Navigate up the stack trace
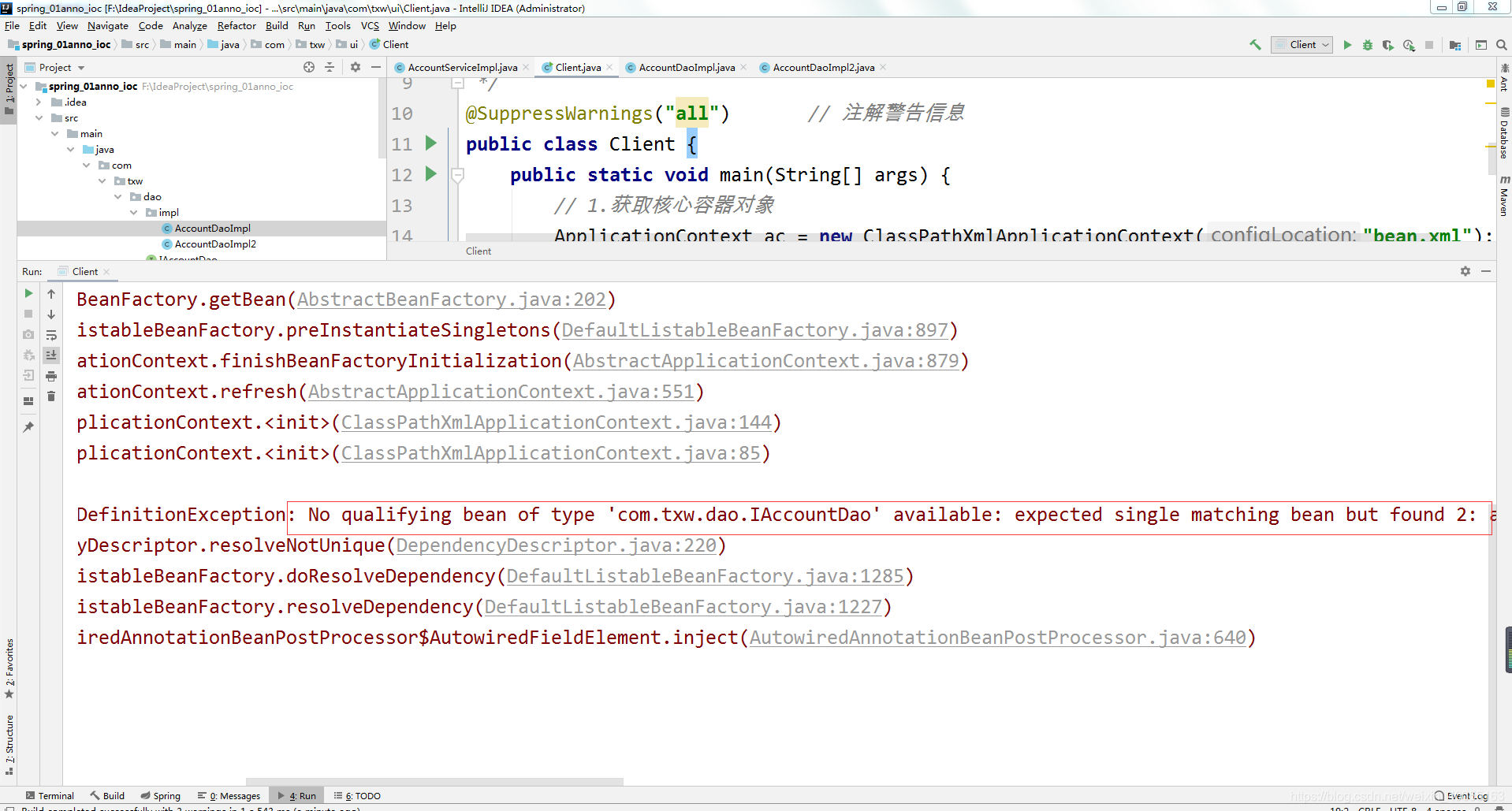This screenshot has height=811, width=1512. [51, 293]
